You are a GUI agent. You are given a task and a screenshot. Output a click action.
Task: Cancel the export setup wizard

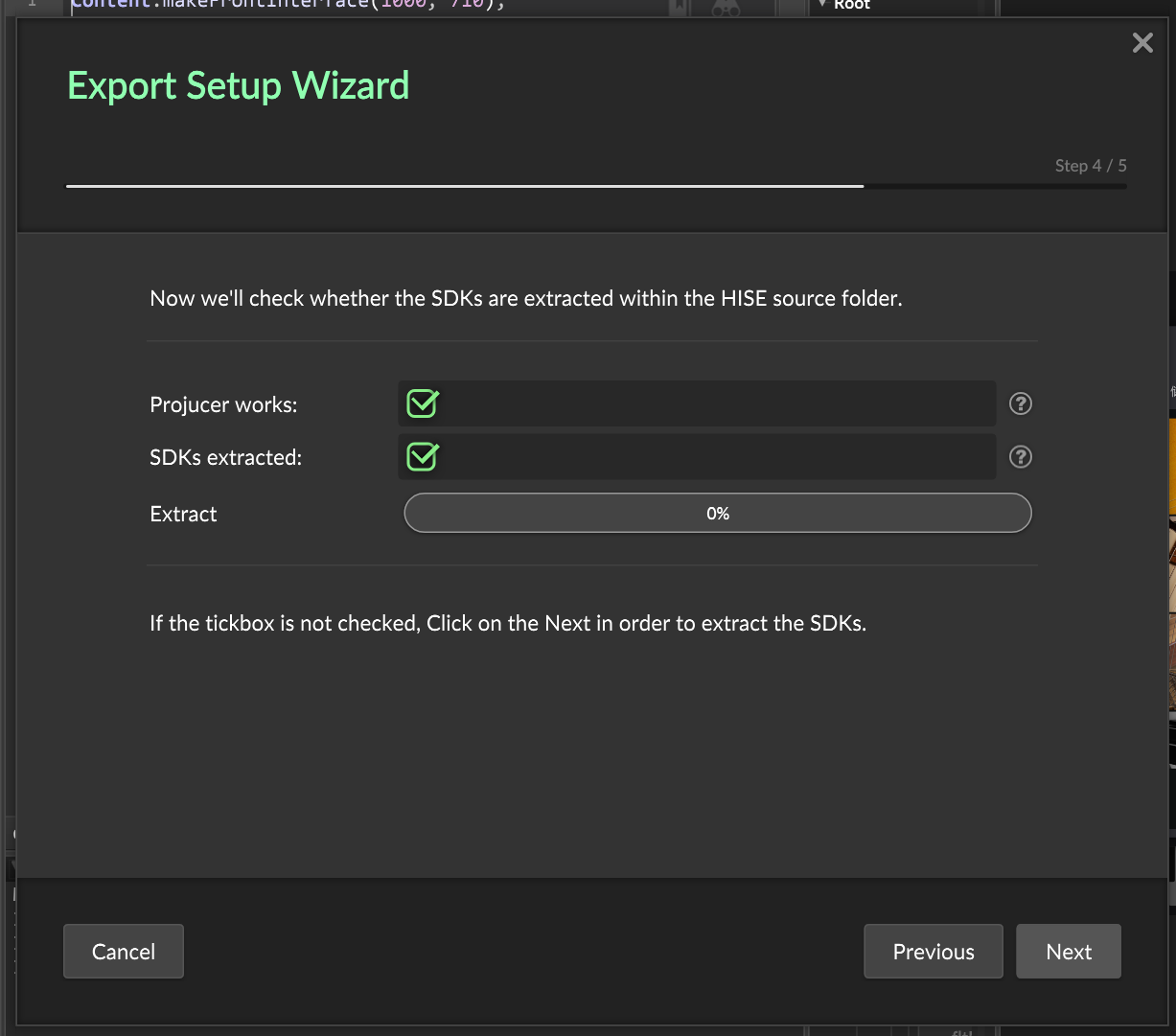click(x=124, y=952)
